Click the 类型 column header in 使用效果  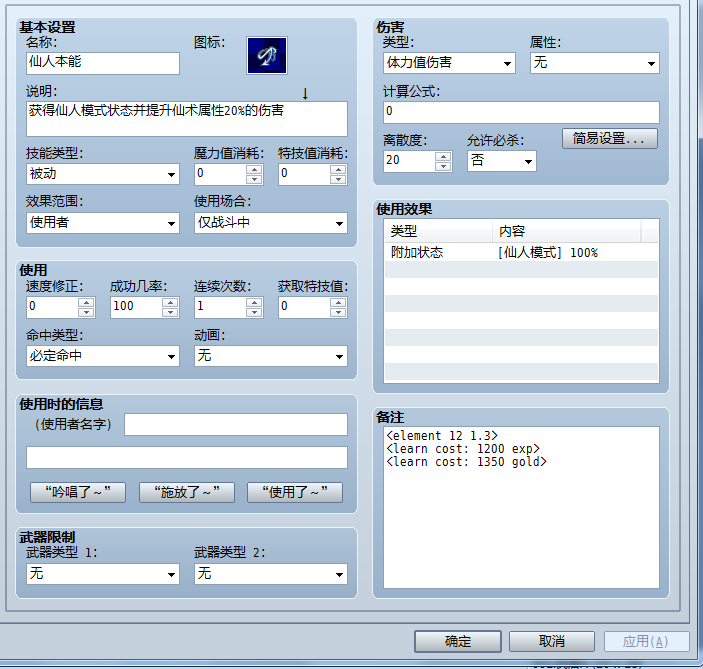click(x=438, y=231)
